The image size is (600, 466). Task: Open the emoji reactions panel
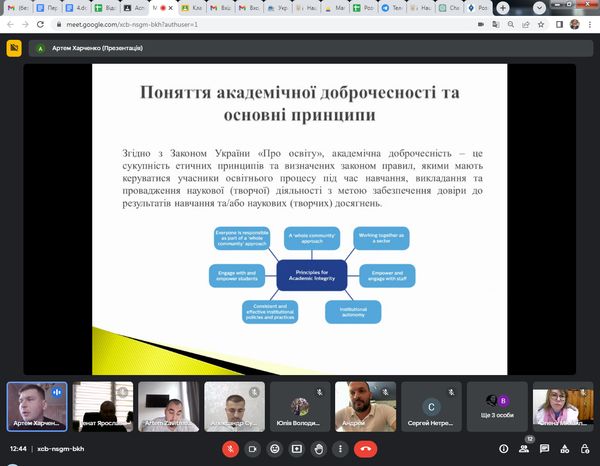274,449
